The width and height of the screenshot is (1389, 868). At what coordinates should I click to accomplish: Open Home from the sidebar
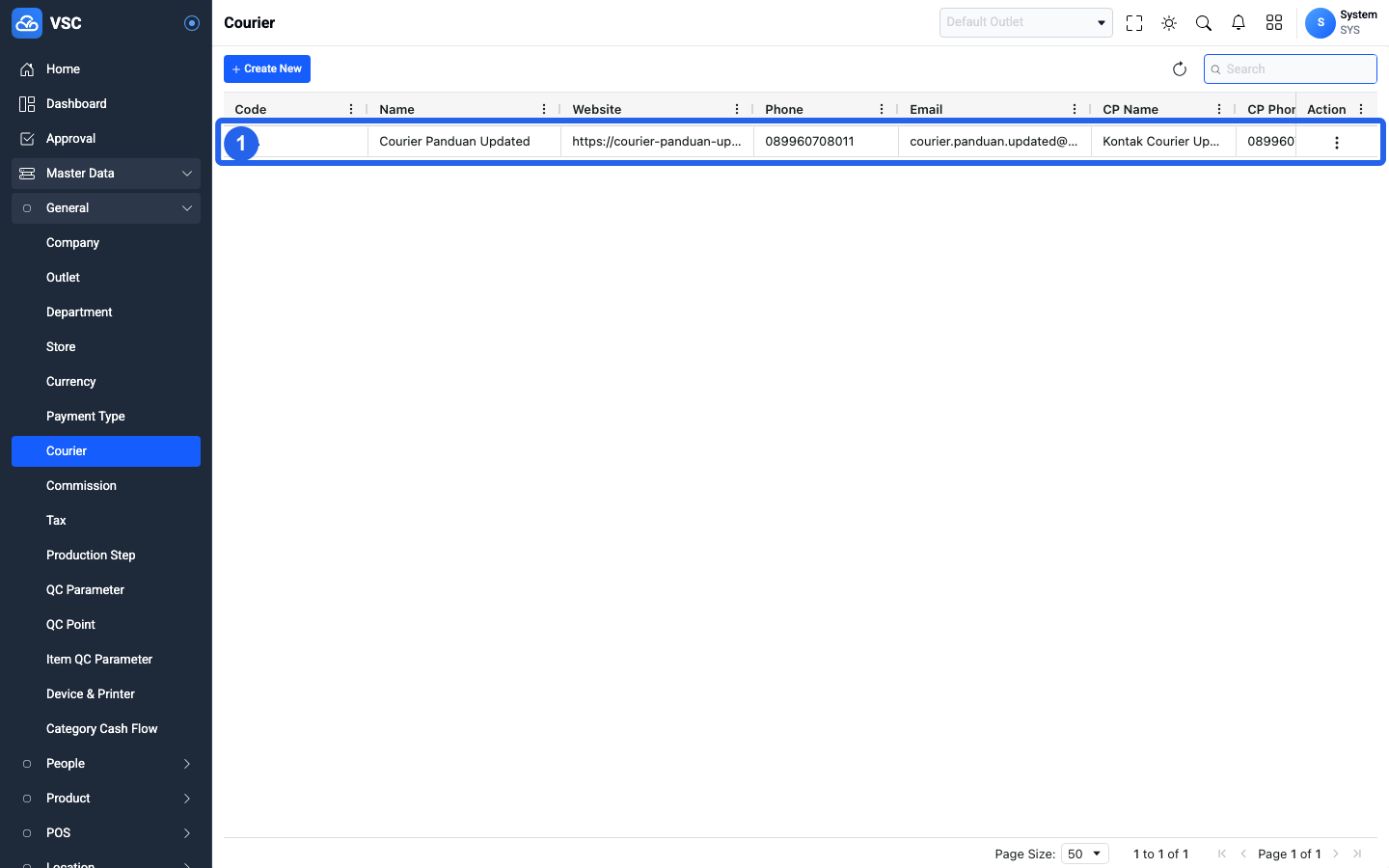(106, 69)
